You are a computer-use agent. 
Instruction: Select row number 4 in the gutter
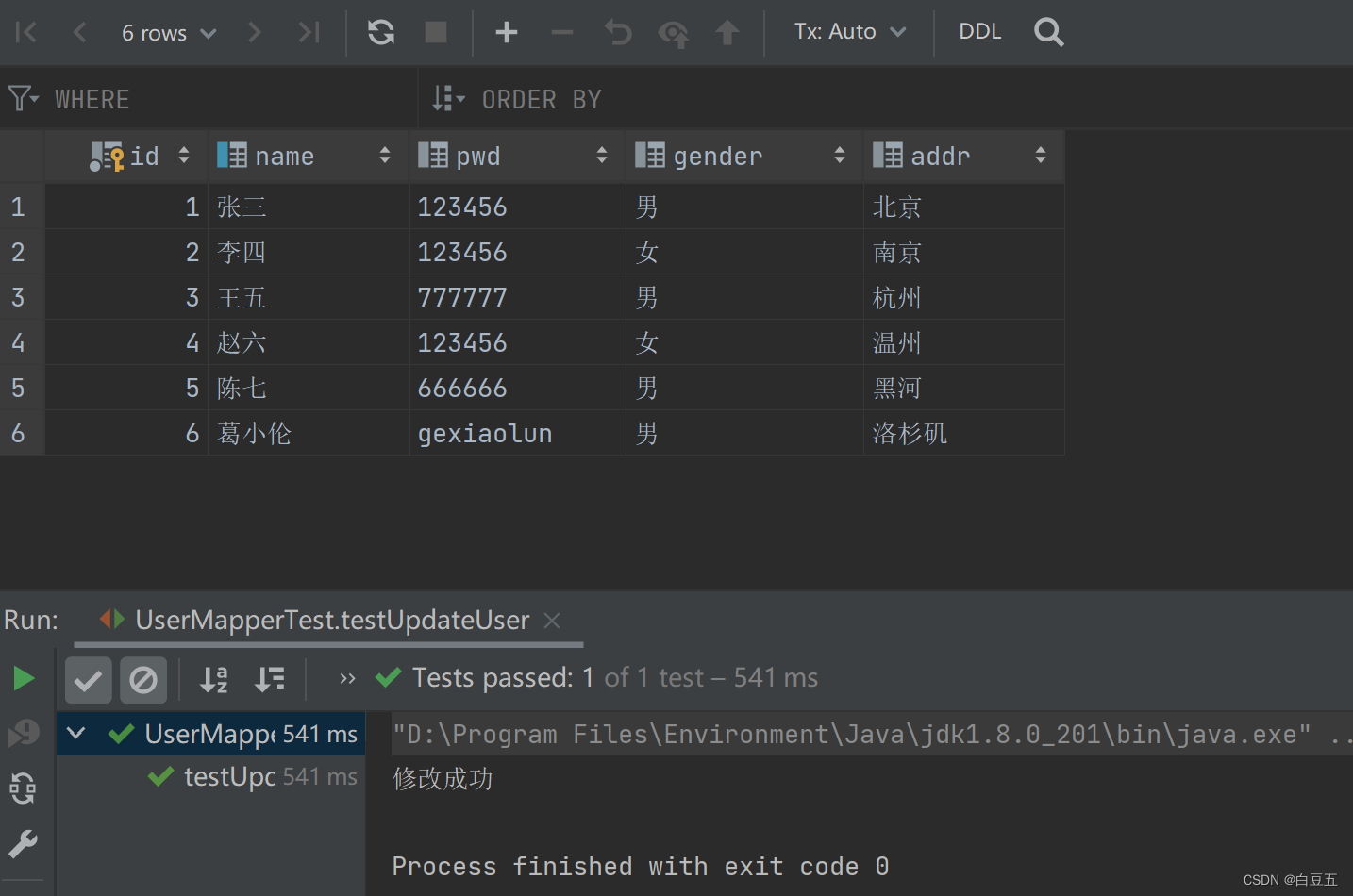22,342
